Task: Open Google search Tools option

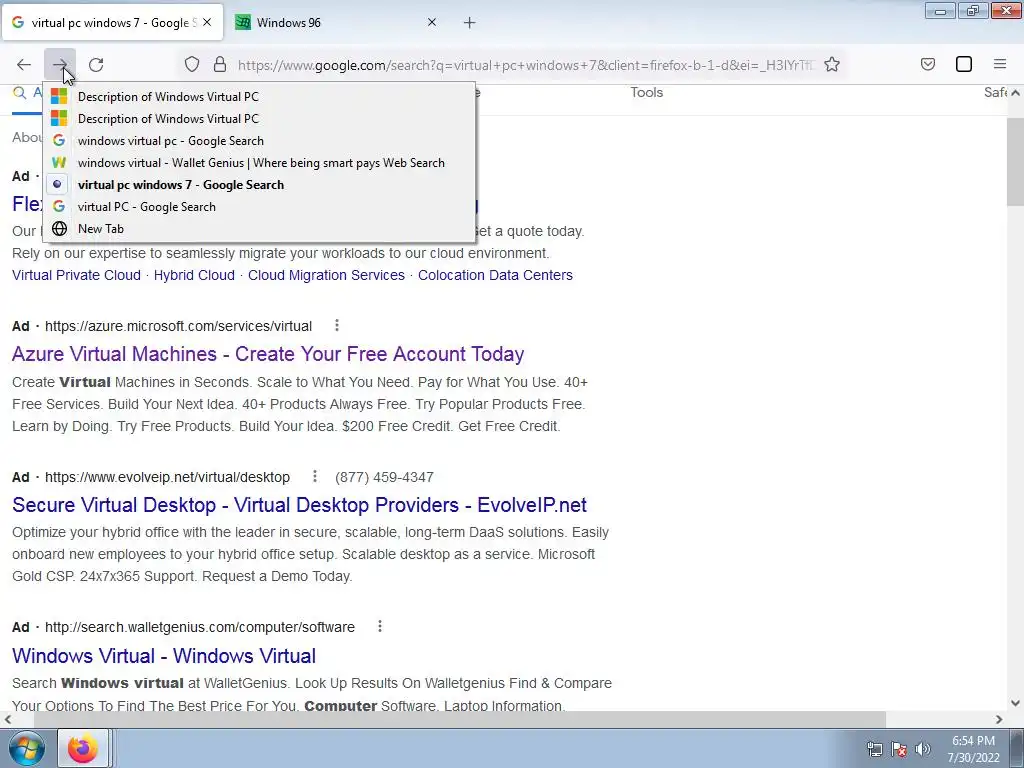Action: [647, 93]
